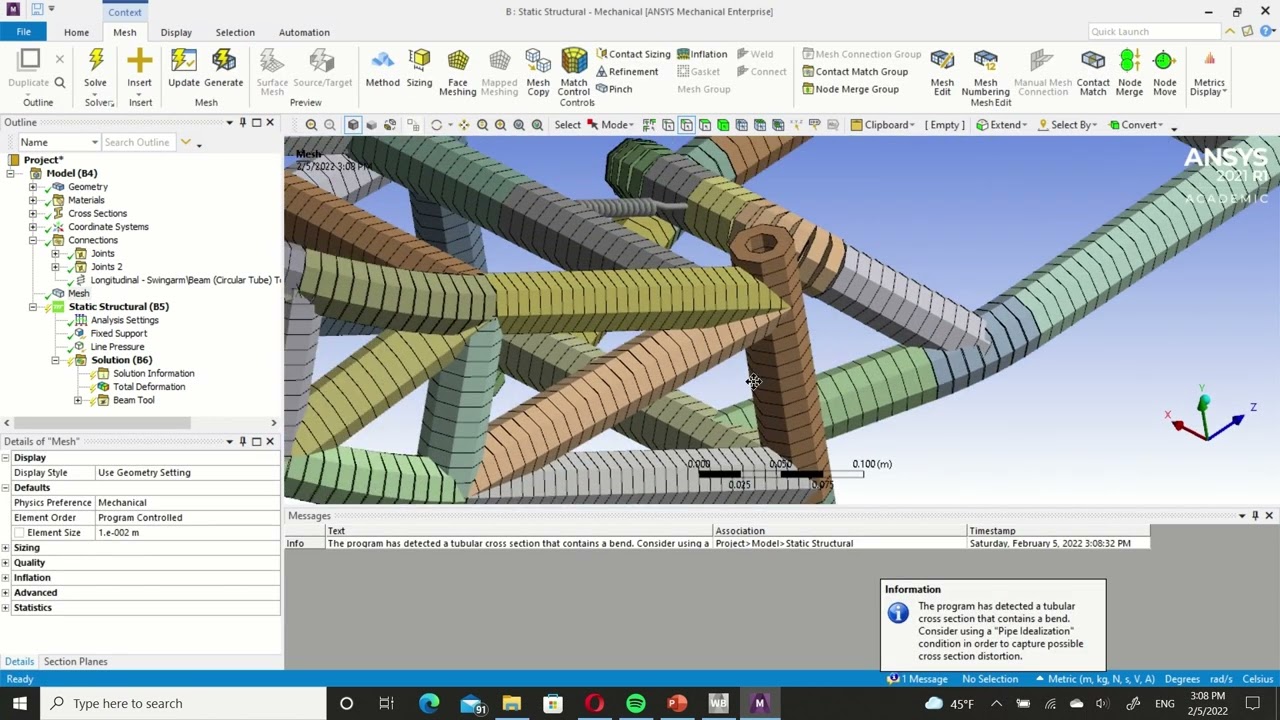Switch to the Selection ribbon tab
1280x720 pixels.
235,32
